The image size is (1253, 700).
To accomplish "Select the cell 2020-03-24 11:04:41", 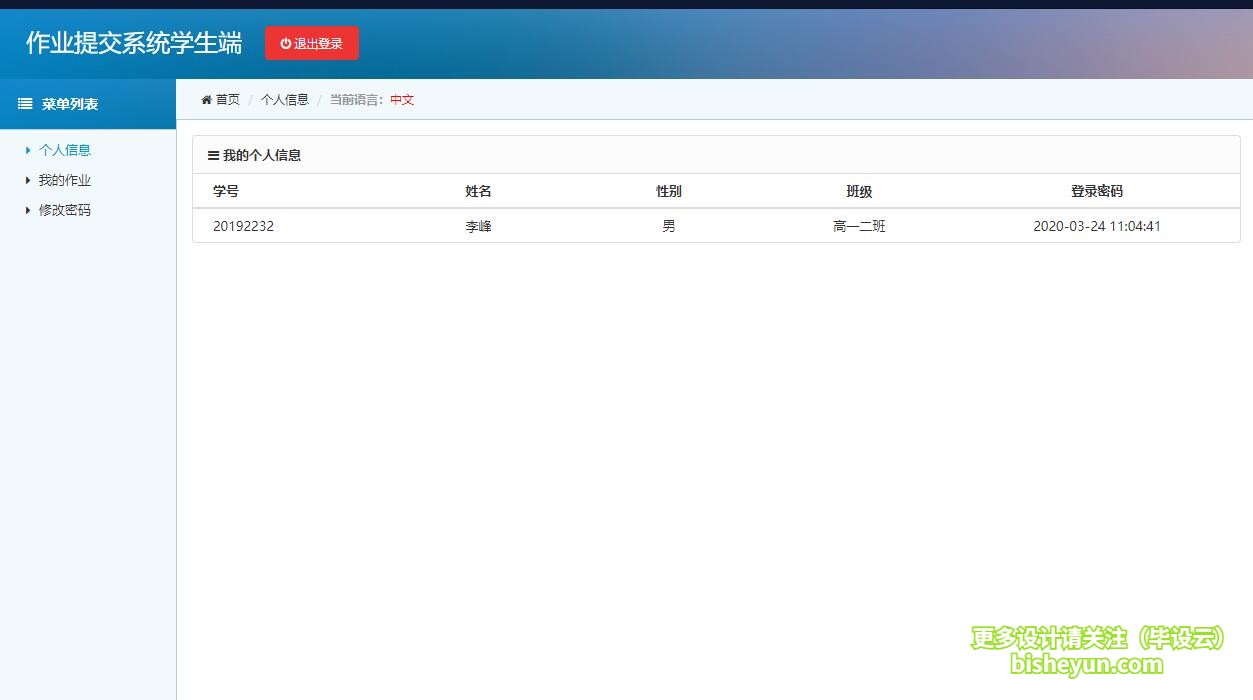I will (x=1097, y=226).
